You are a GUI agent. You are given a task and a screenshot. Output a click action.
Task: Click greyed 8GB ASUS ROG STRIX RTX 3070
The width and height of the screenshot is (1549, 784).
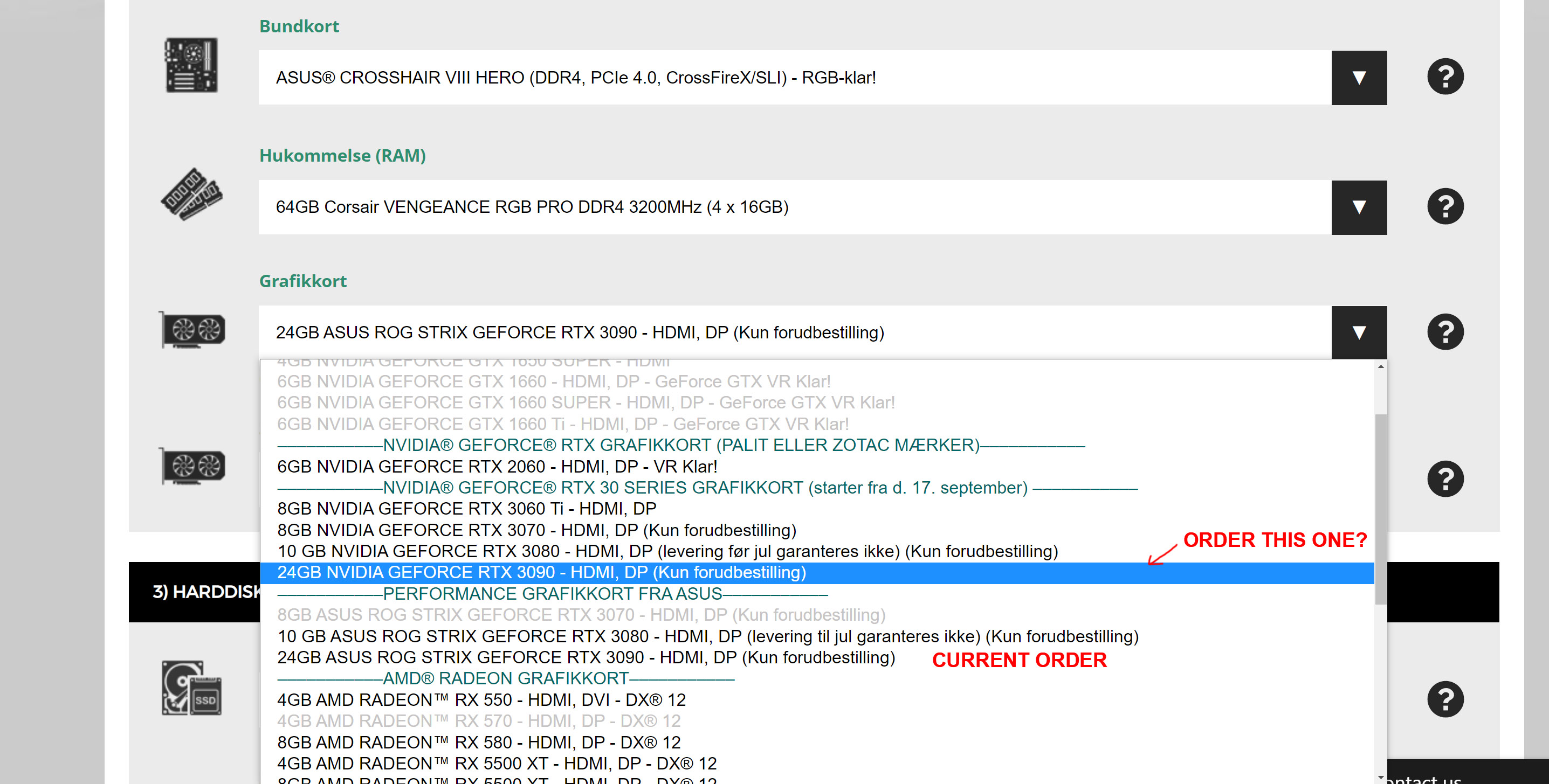click(x=817, y=615)
